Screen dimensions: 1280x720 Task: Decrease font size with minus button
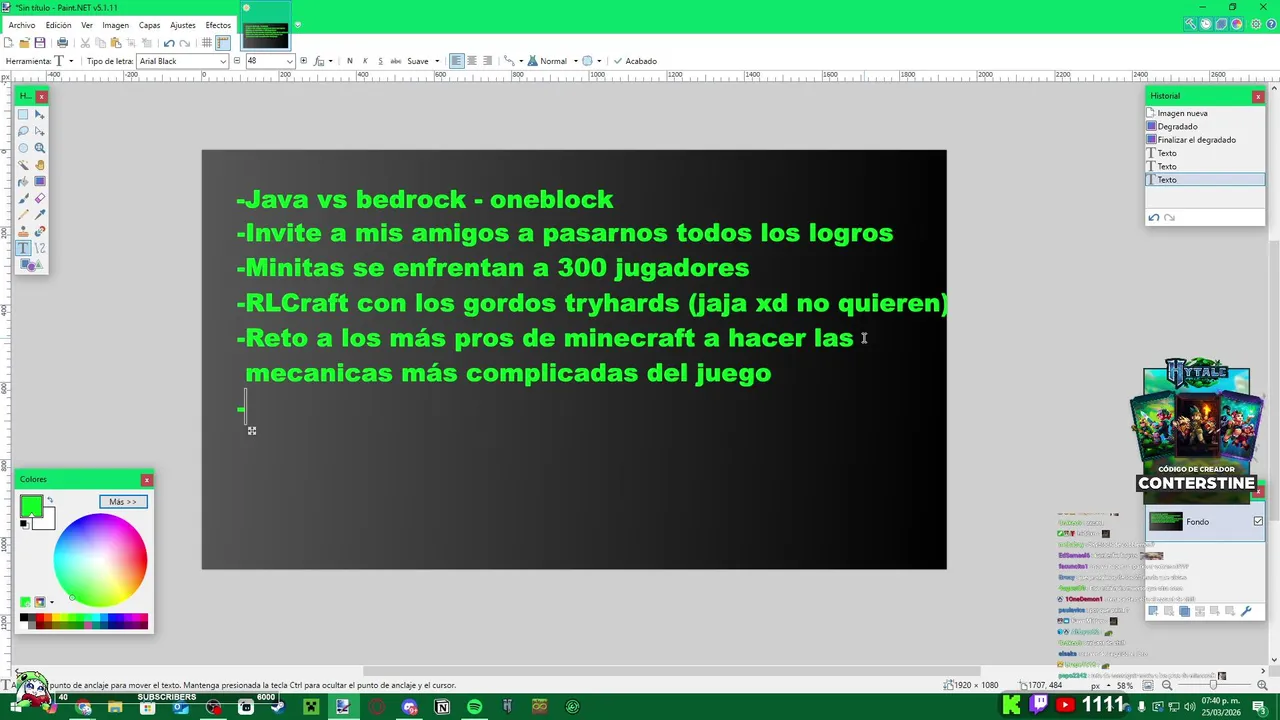[x=237, y=61]
